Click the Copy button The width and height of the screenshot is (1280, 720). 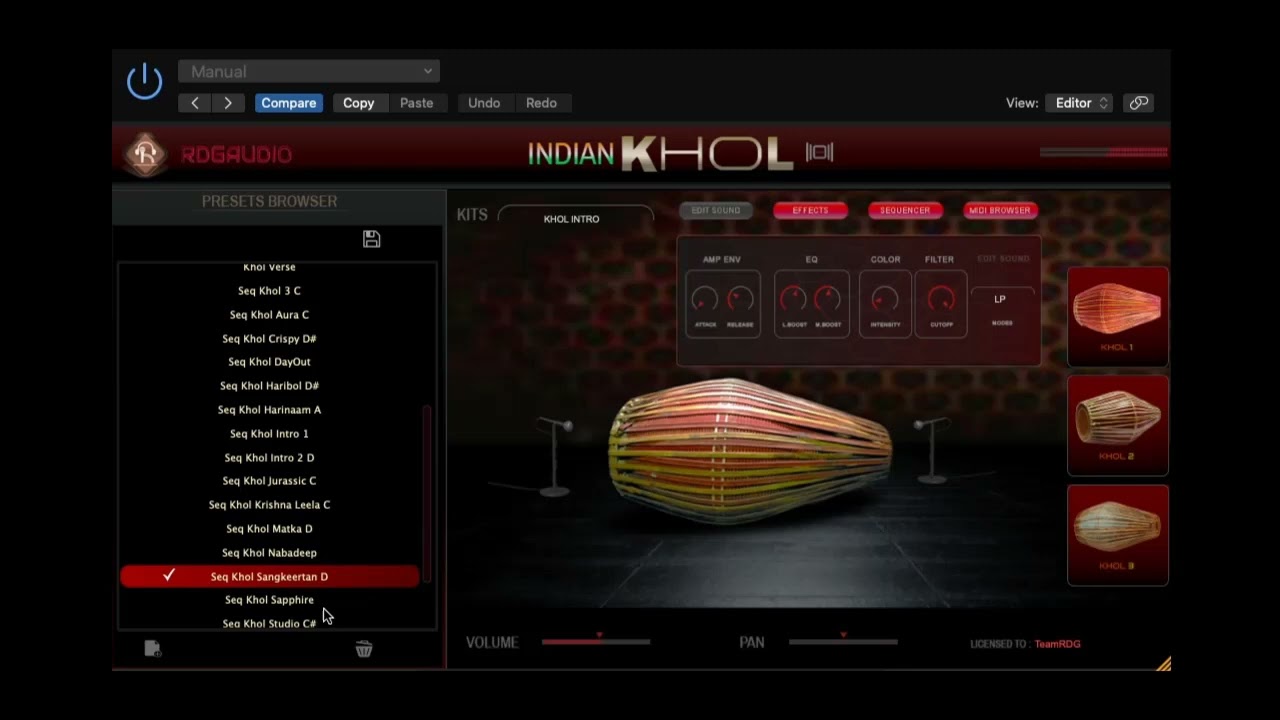pyautogui.click(x=358, y=103)
